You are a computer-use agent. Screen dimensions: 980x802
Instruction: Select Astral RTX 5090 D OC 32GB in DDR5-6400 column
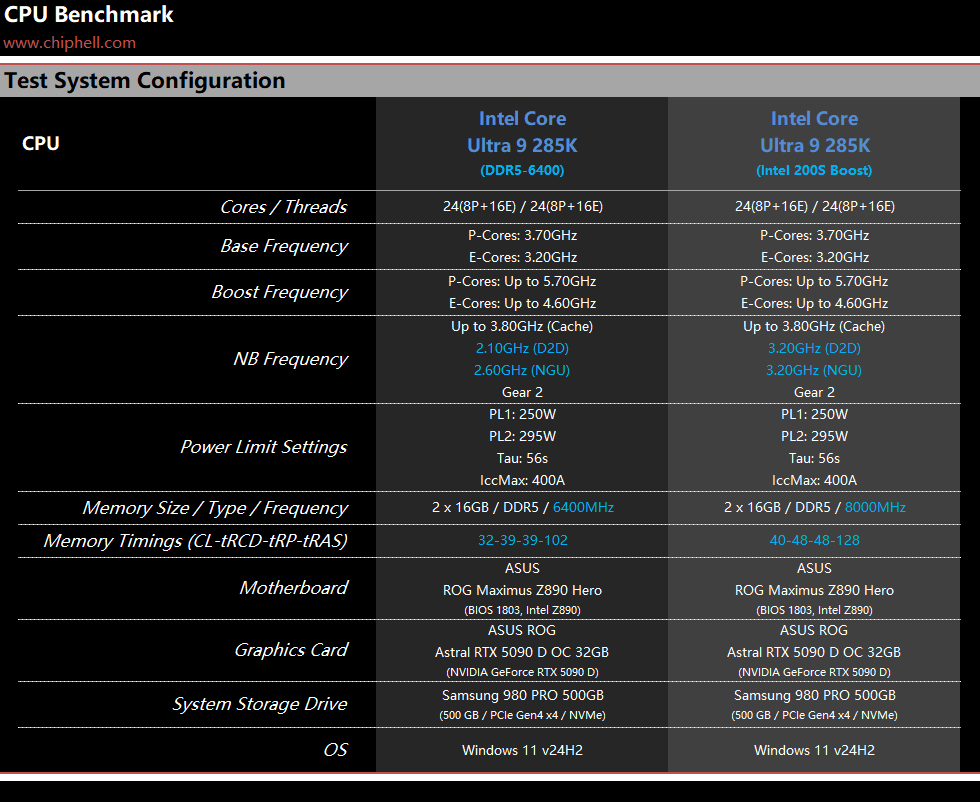(x=522, y=652)
